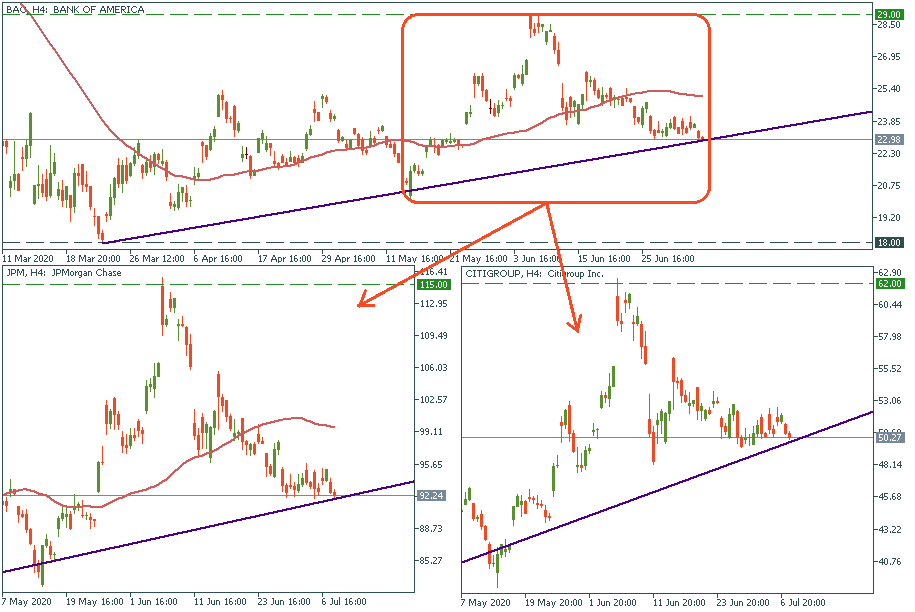Click the 6 Apr 16:00 date label
The width and height of the screenshot is (915, 612).
(x=220, y=256)
